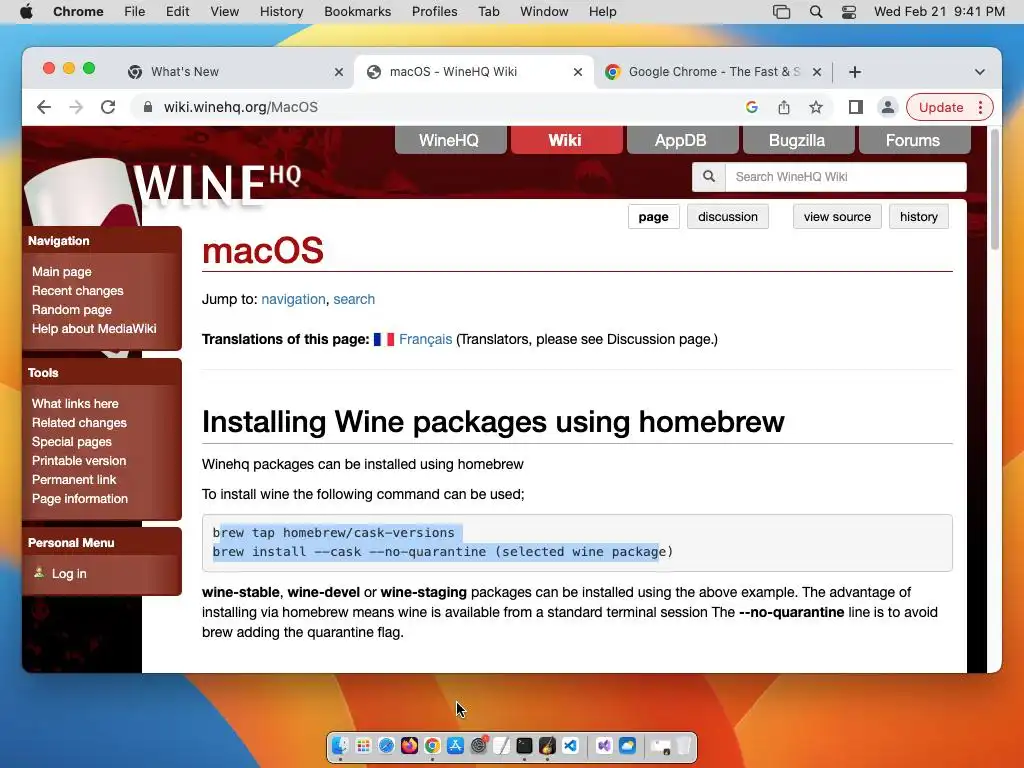Select the AppDB site tab

(x=681, y=140)
